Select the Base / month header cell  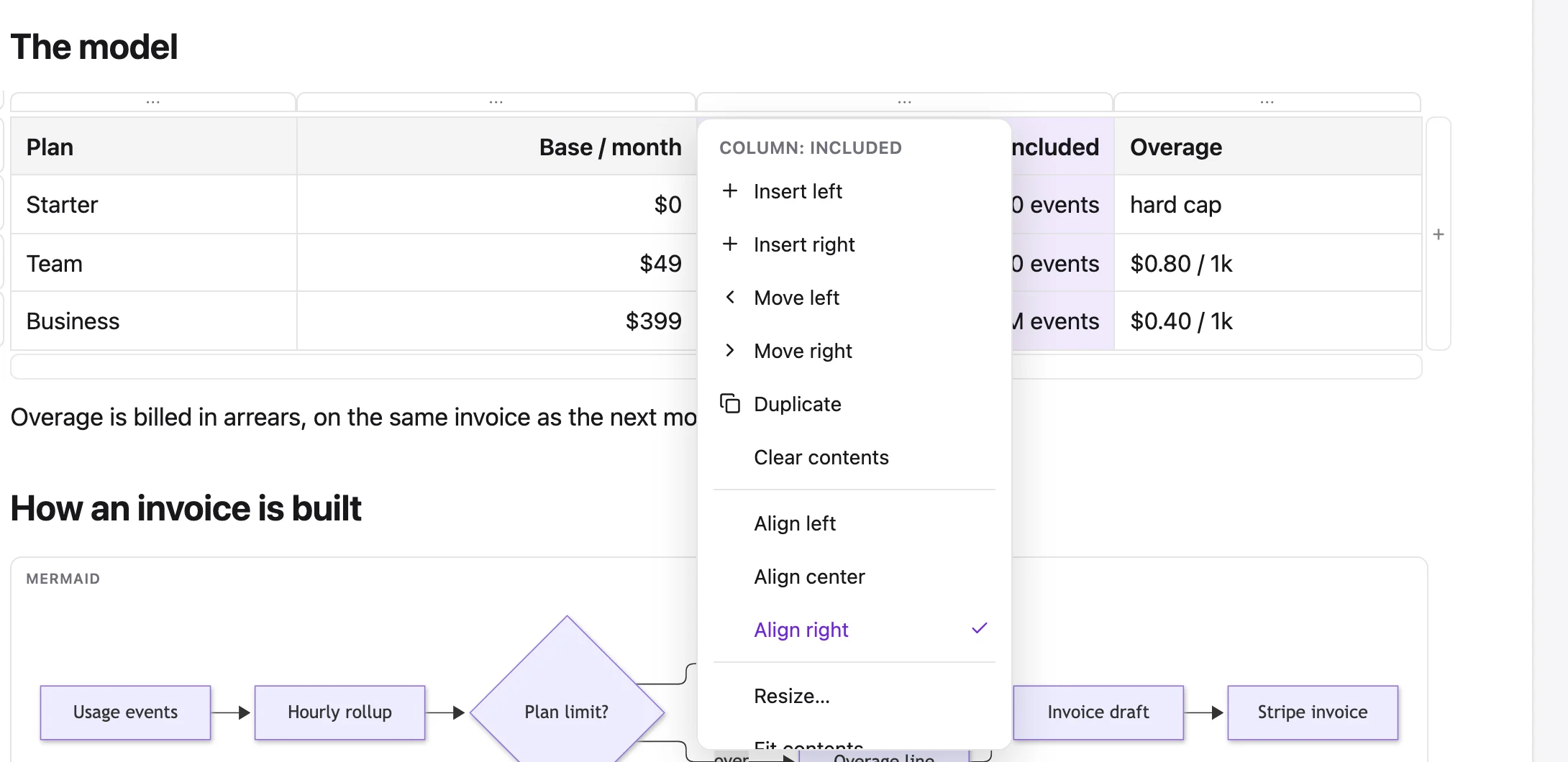pos(497,147)
